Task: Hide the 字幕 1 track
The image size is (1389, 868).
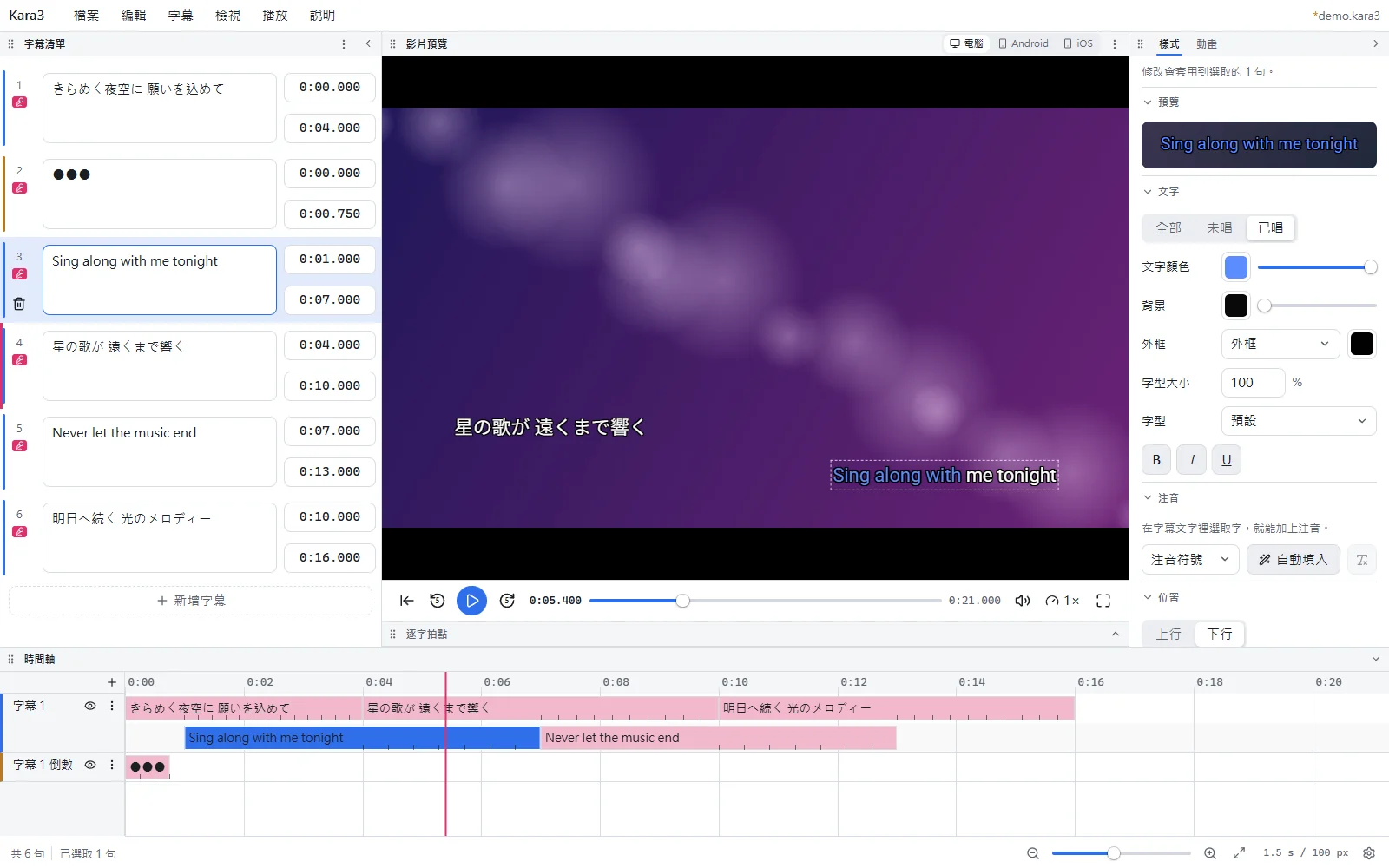Action: (x=89, y=706)
